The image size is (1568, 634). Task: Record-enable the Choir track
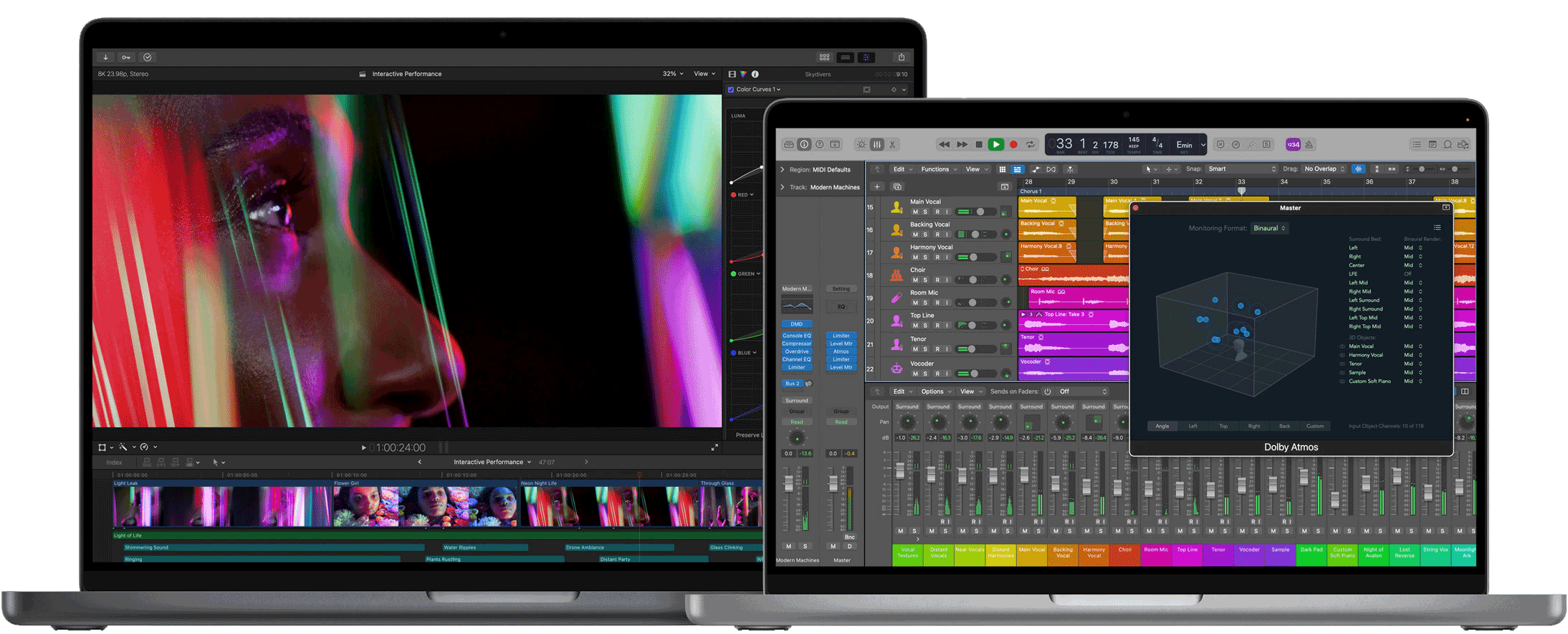pyautogui.click(x=937, y=280)
